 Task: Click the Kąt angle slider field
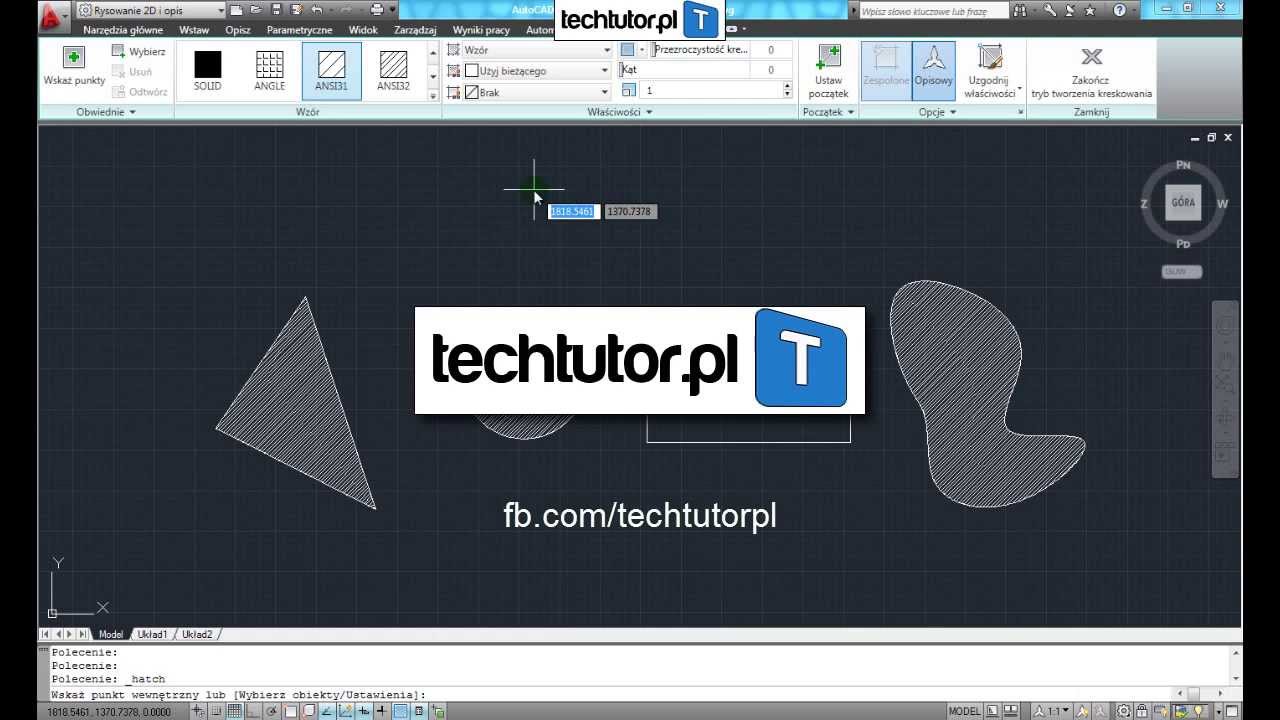point(684,70)
